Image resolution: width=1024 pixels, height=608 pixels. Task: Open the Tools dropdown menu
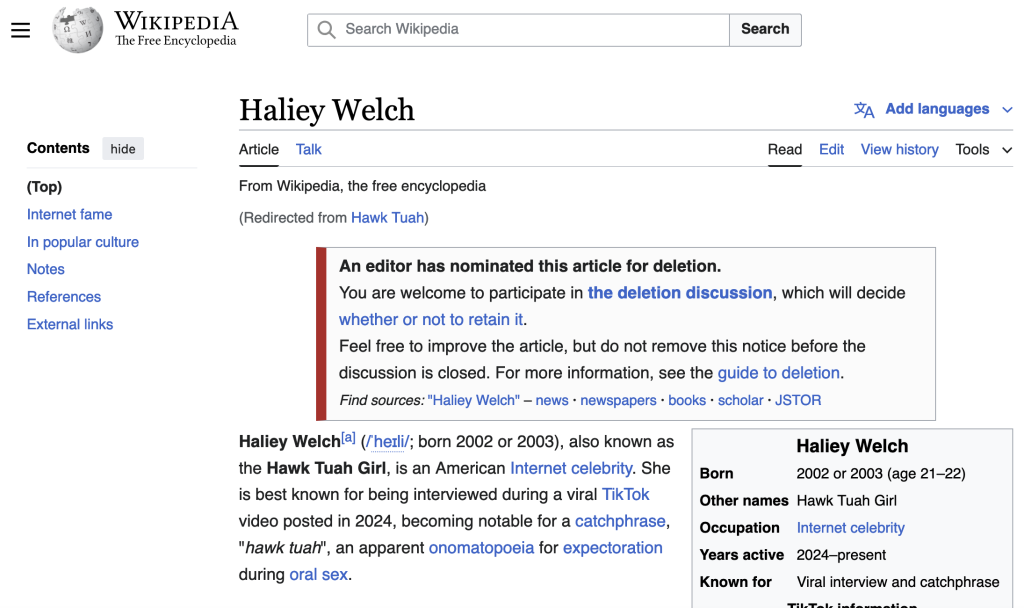tap(984, 150)
